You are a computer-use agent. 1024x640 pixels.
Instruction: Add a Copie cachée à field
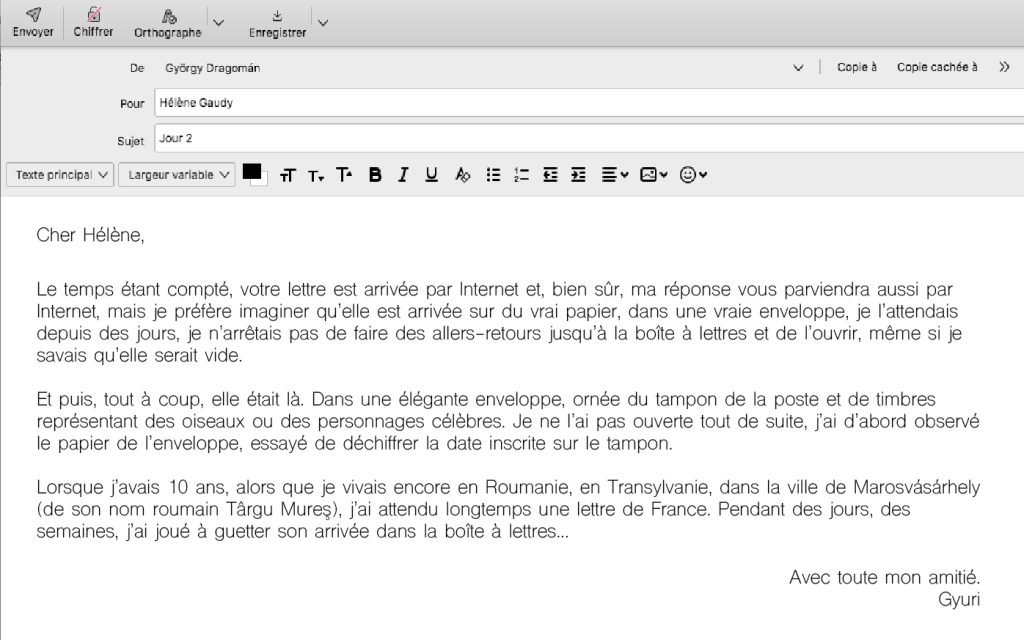click(x=937, y=68)
